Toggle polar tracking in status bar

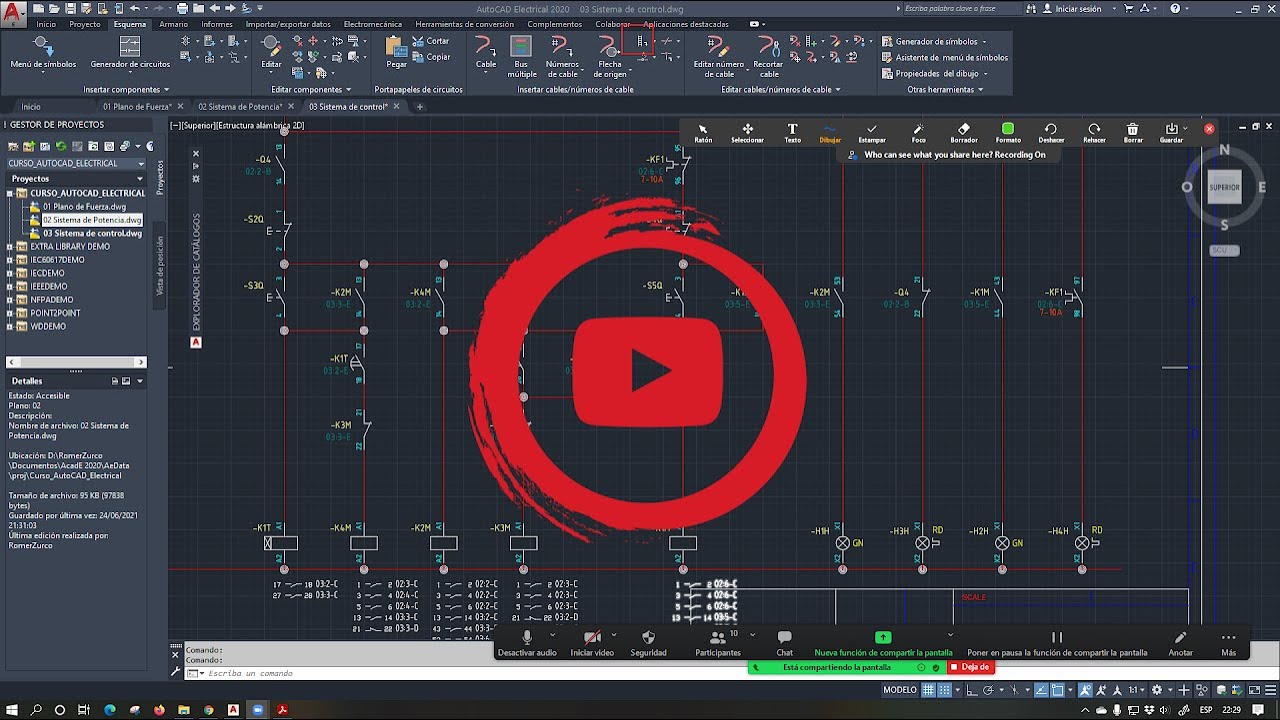[989, 690]
